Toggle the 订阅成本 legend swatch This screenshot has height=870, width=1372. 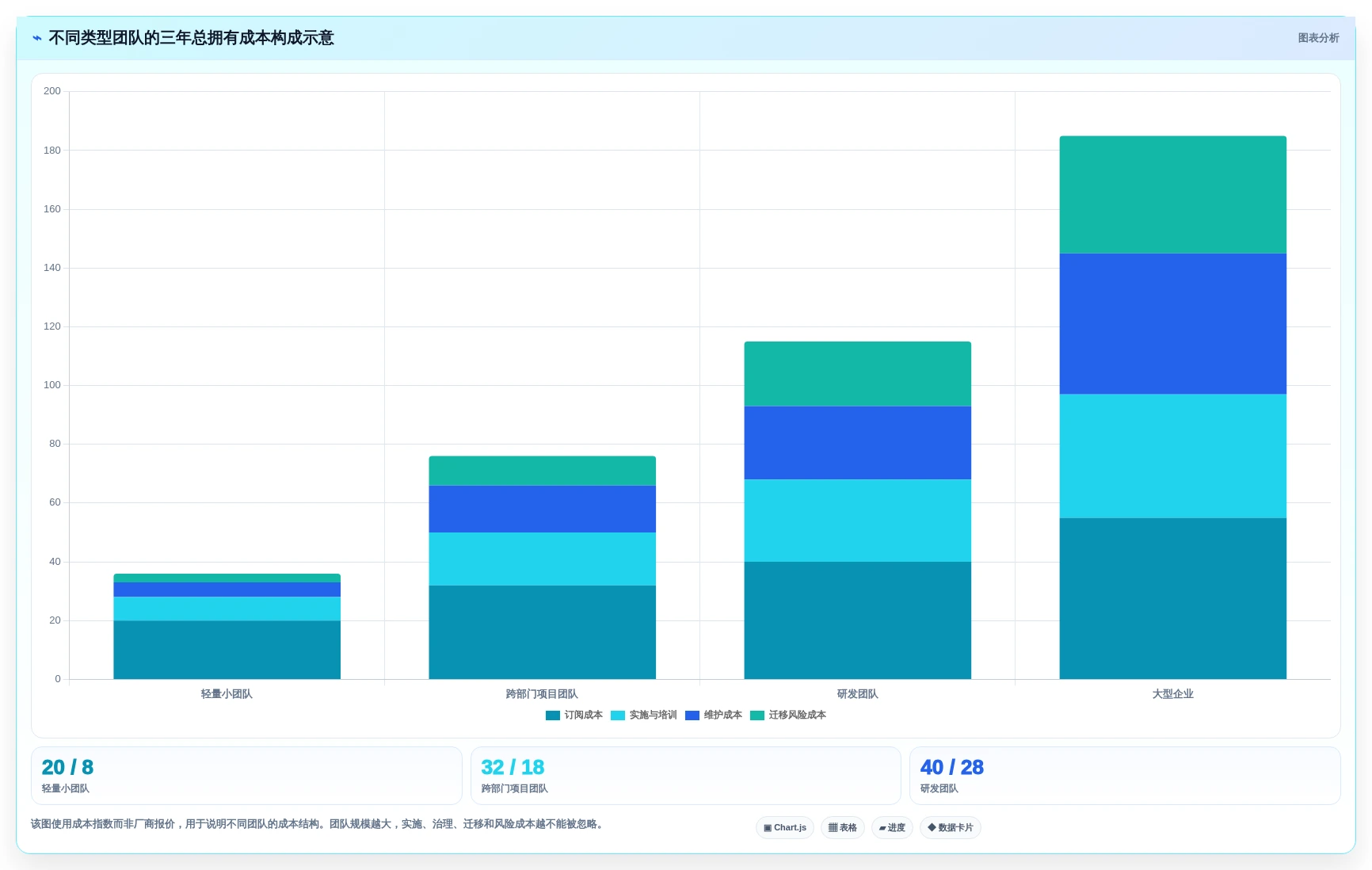tap(553, 715)
